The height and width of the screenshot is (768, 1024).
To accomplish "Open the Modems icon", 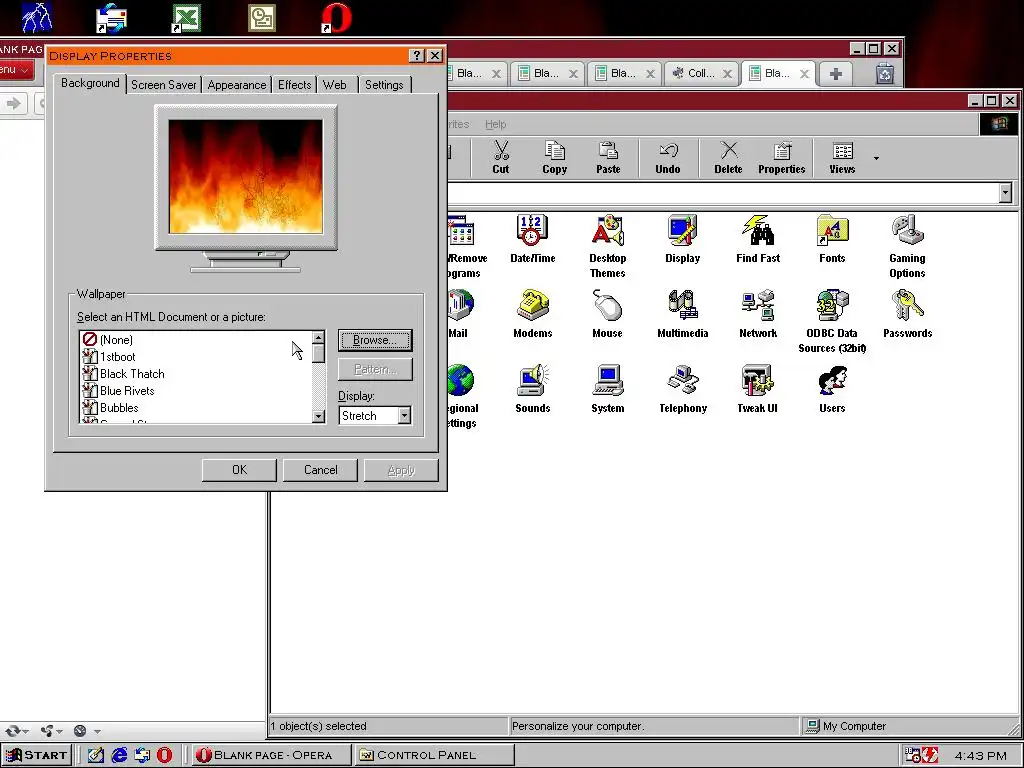I will (532, 314).
